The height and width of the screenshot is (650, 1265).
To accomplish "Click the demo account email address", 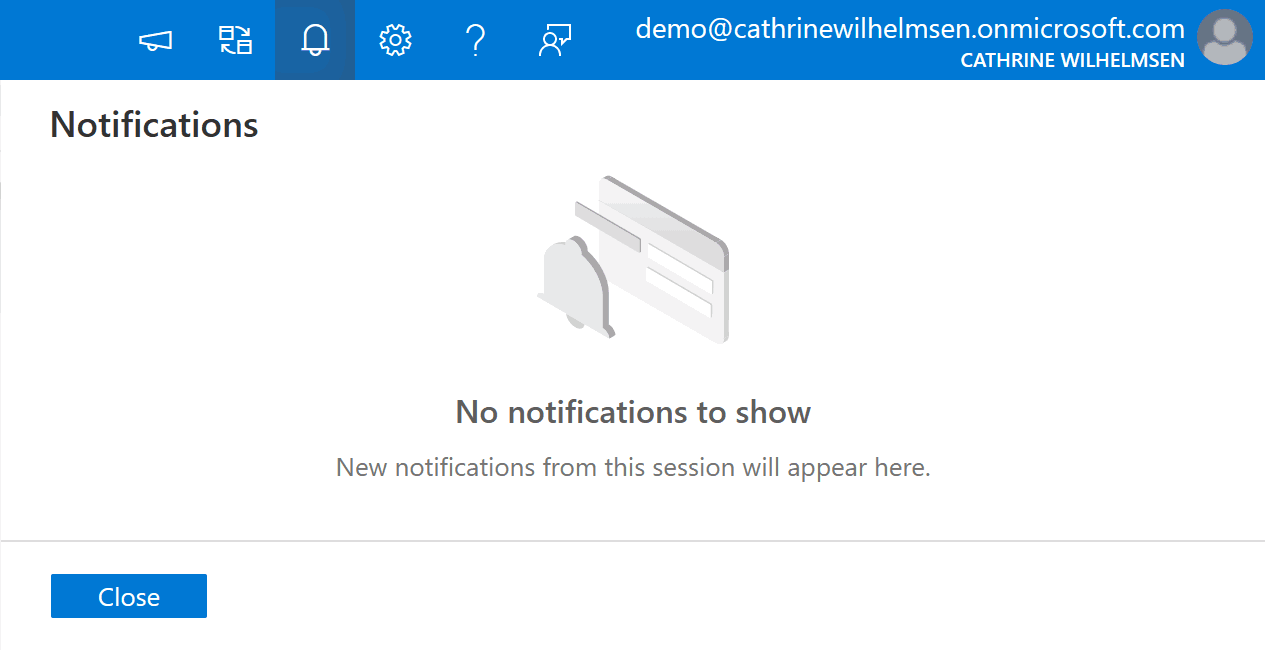I will [x=909, y=28].
